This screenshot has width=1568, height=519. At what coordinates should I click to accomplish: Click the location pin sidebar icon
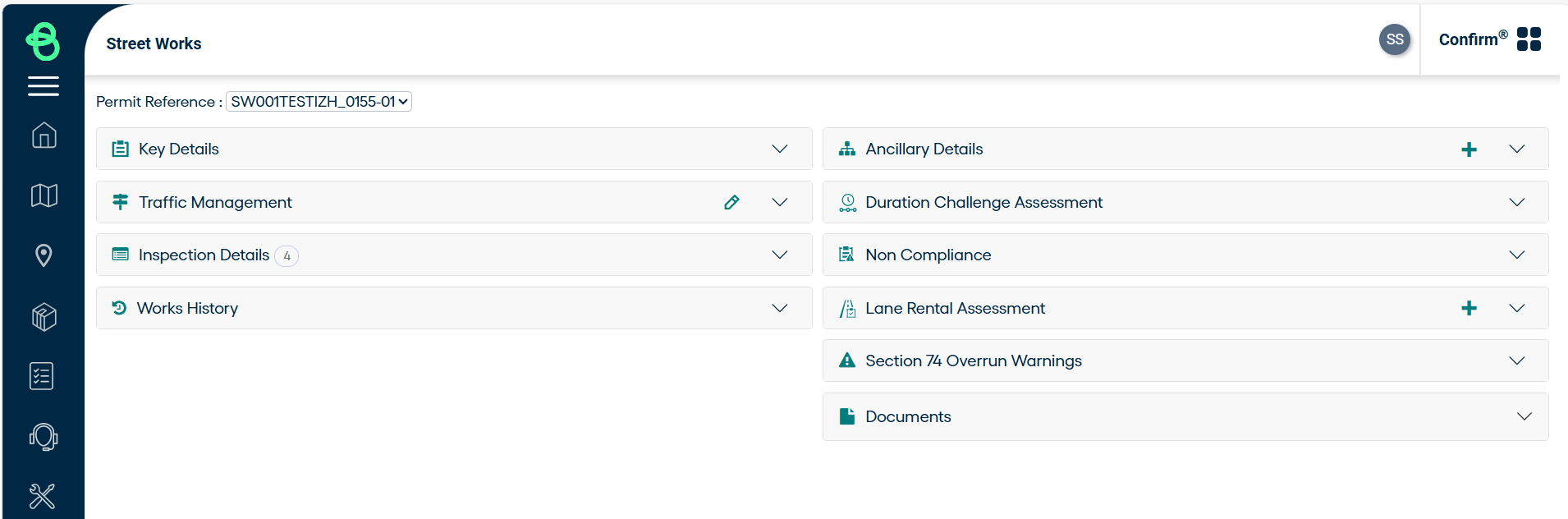[44, 255]
